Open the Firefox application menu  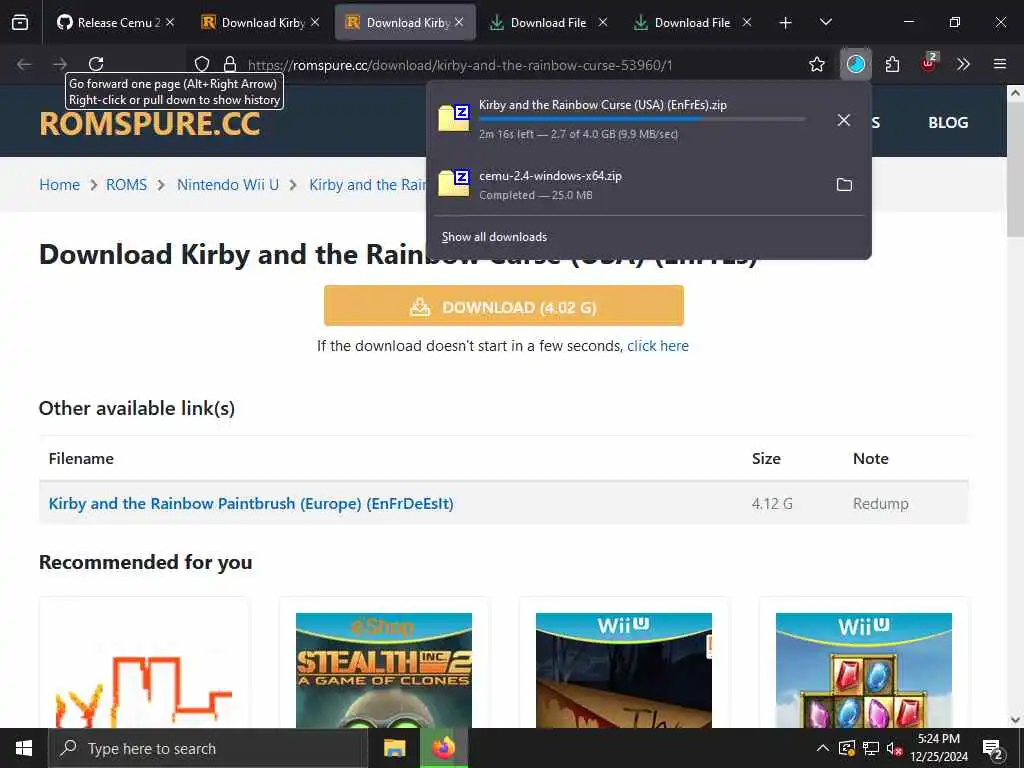1000,64
